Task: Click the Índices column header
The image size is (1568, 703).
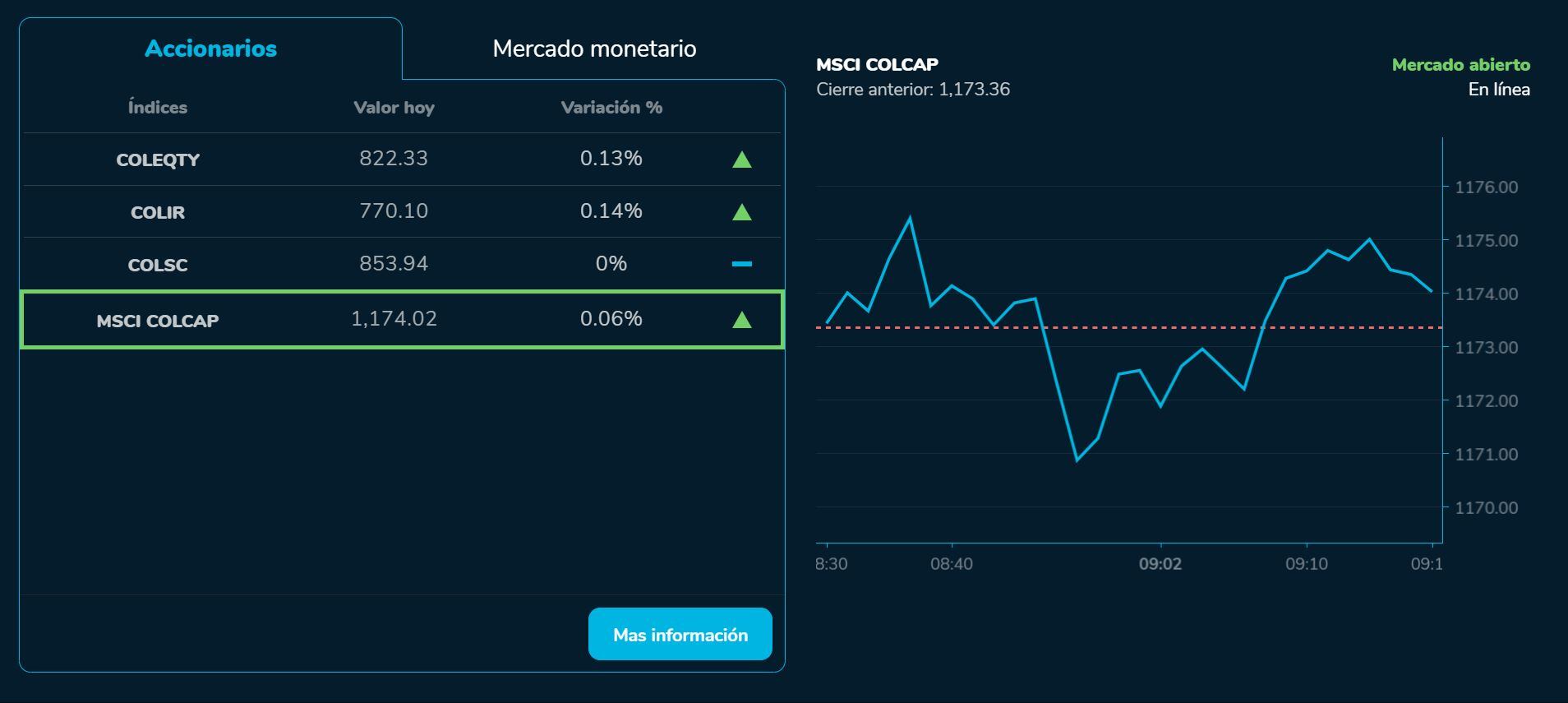Action: coord(158,108)
